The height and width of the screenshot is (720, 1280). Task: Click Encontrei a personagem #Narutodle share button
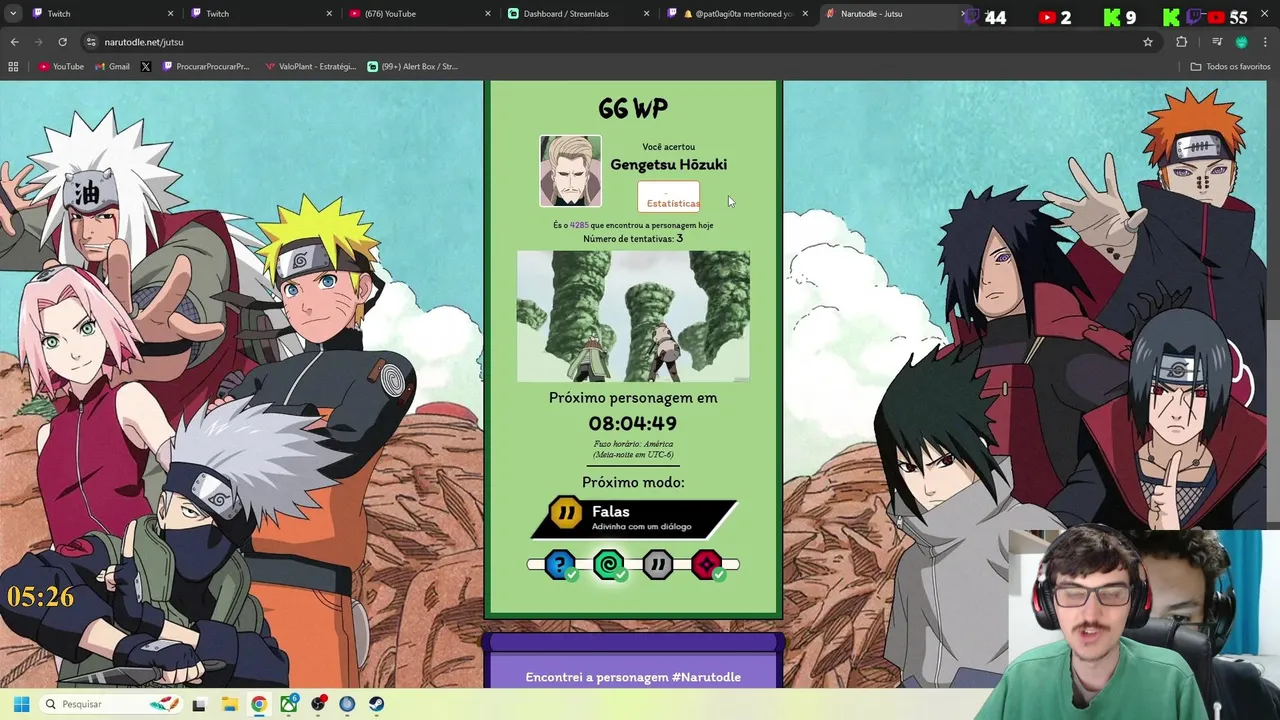pyautogui.click(x=633, y=677)
